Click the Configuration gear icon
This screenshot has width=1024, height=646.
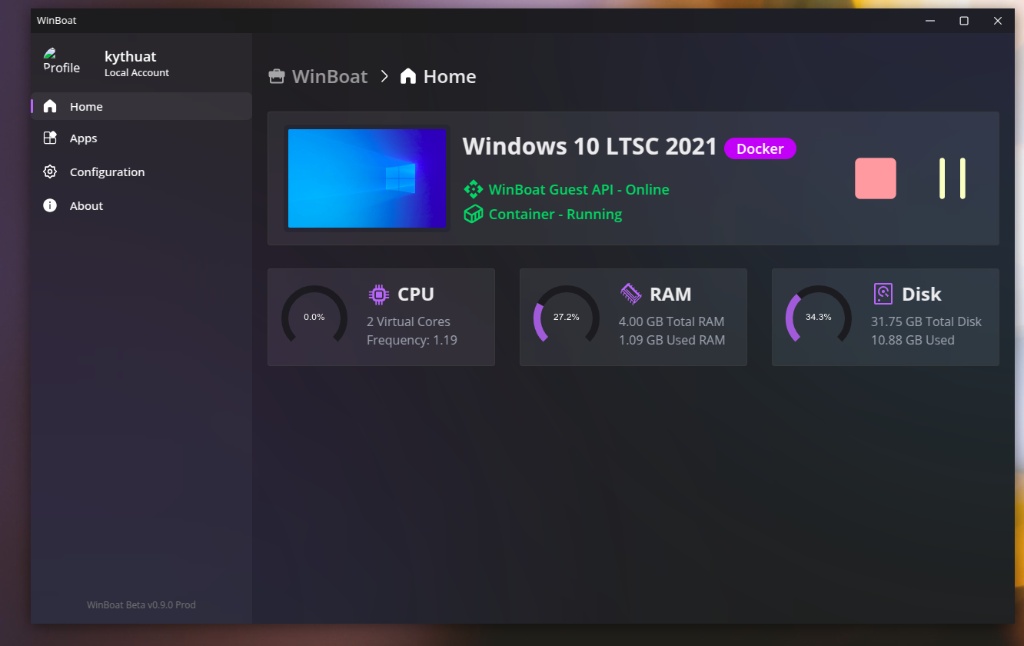click(50, 172)
